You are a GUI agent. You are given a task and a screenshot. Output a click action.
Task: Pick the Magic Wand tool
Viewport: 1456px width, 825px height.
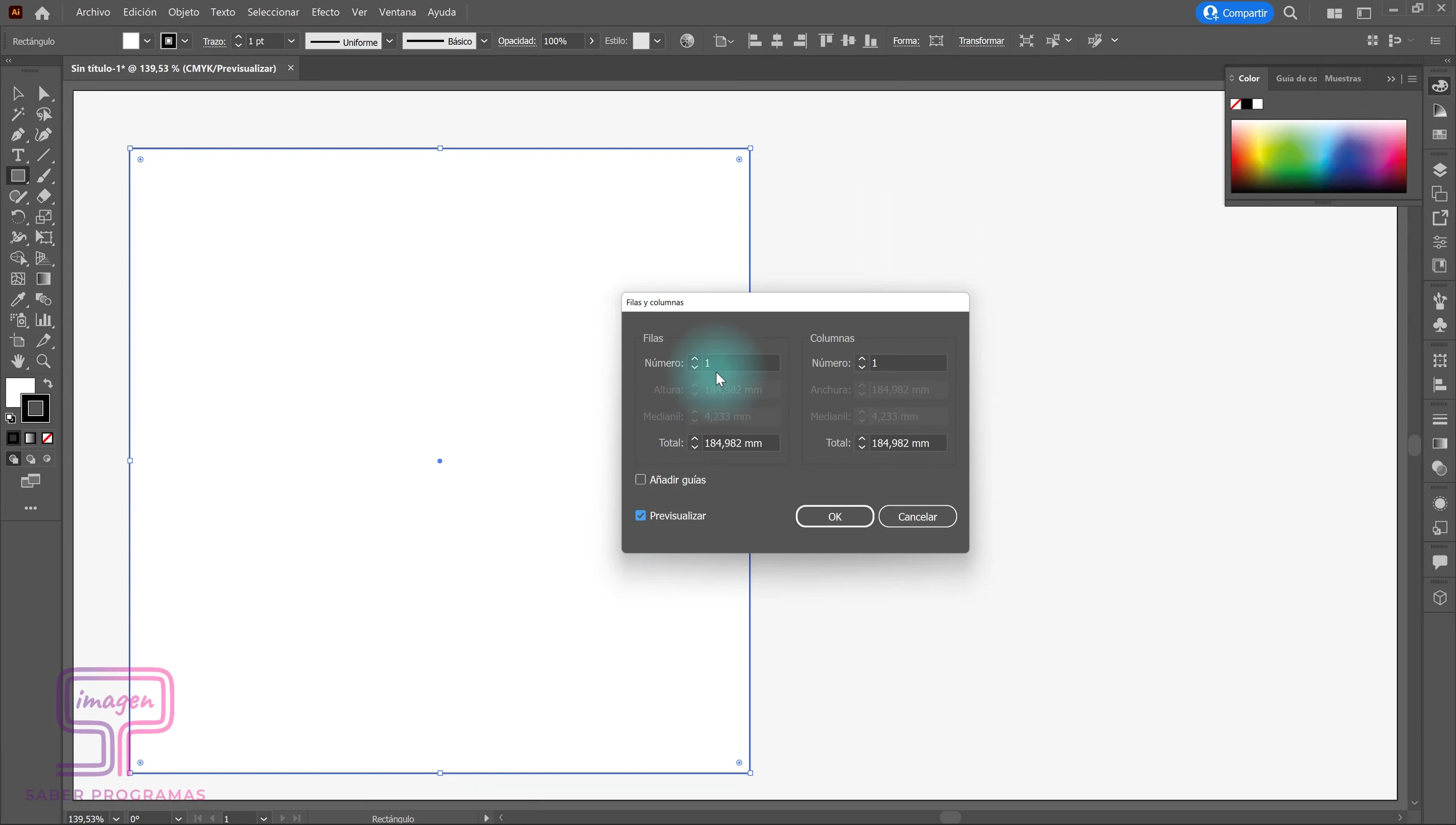tap(18, 114)
